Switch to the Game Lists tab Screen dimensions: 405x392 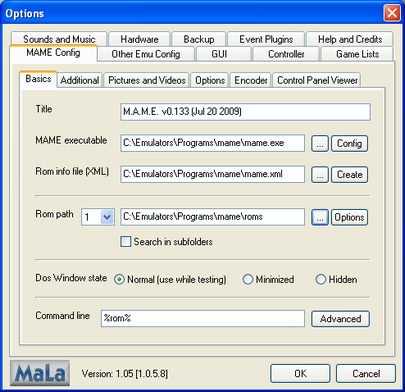click(357, 54)
